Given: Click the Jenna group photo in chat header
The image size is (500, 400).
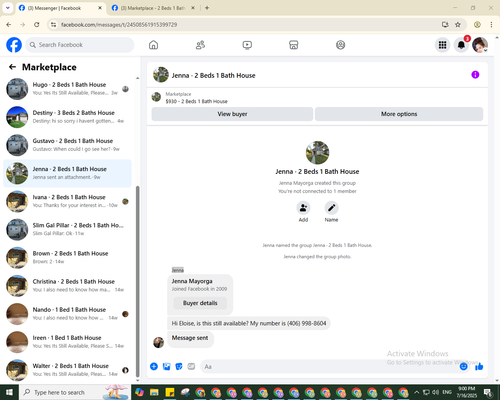Looking at the screenshot, I should [x=161, y=75].
